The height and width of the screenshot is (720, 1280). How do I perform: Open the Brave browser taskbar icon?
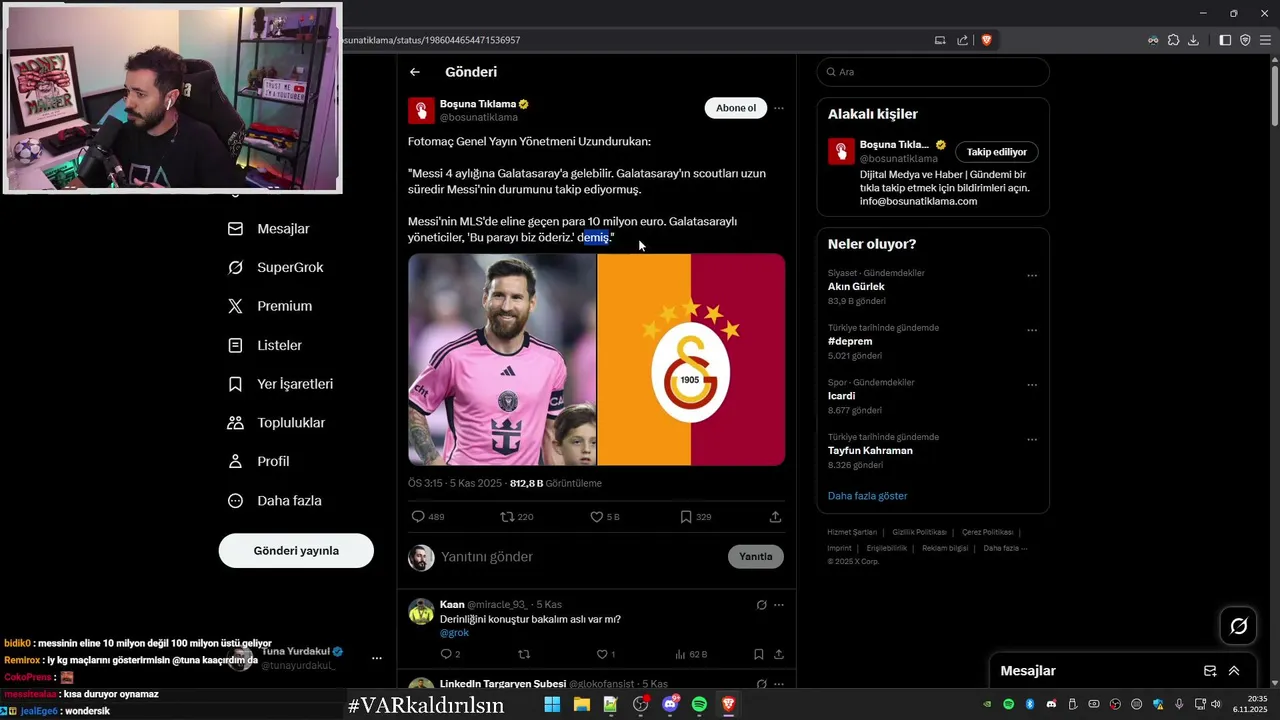(729, 705)
